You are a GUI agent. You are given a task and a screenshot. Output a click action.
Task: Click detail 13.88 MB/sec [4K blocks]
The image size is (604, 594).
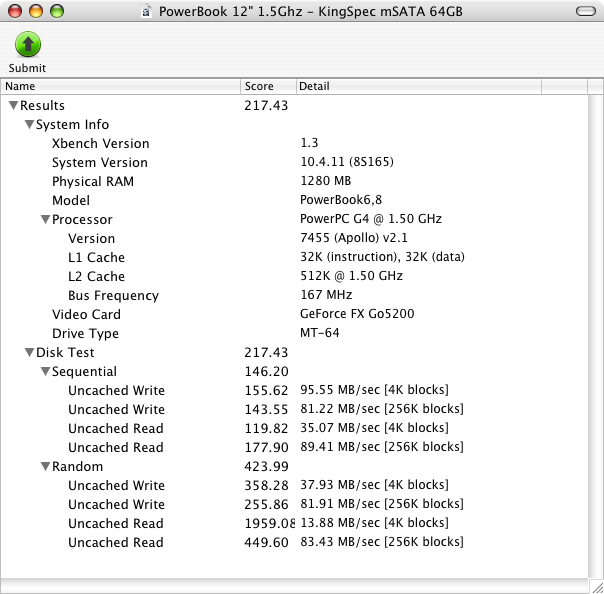374,522
